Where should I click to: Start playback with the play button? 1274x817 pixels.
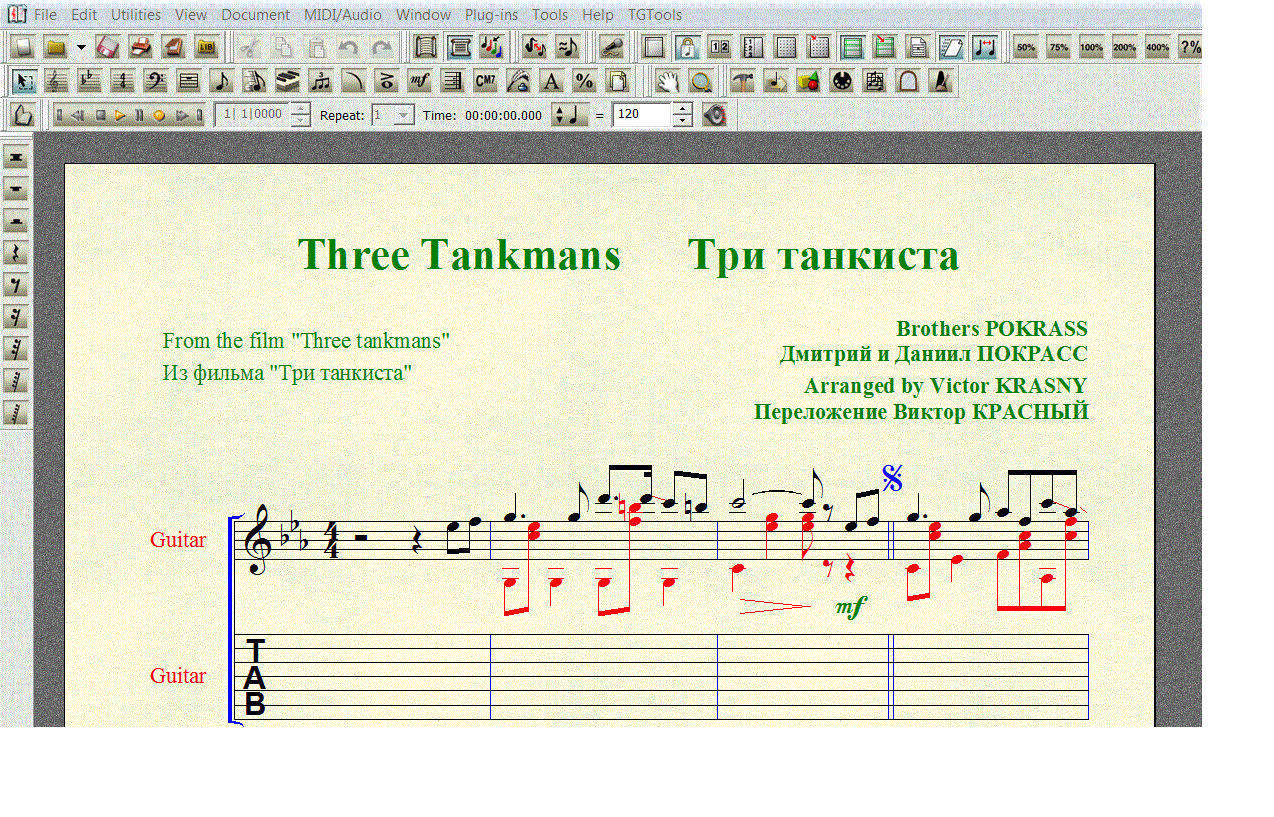pos(120,115)
